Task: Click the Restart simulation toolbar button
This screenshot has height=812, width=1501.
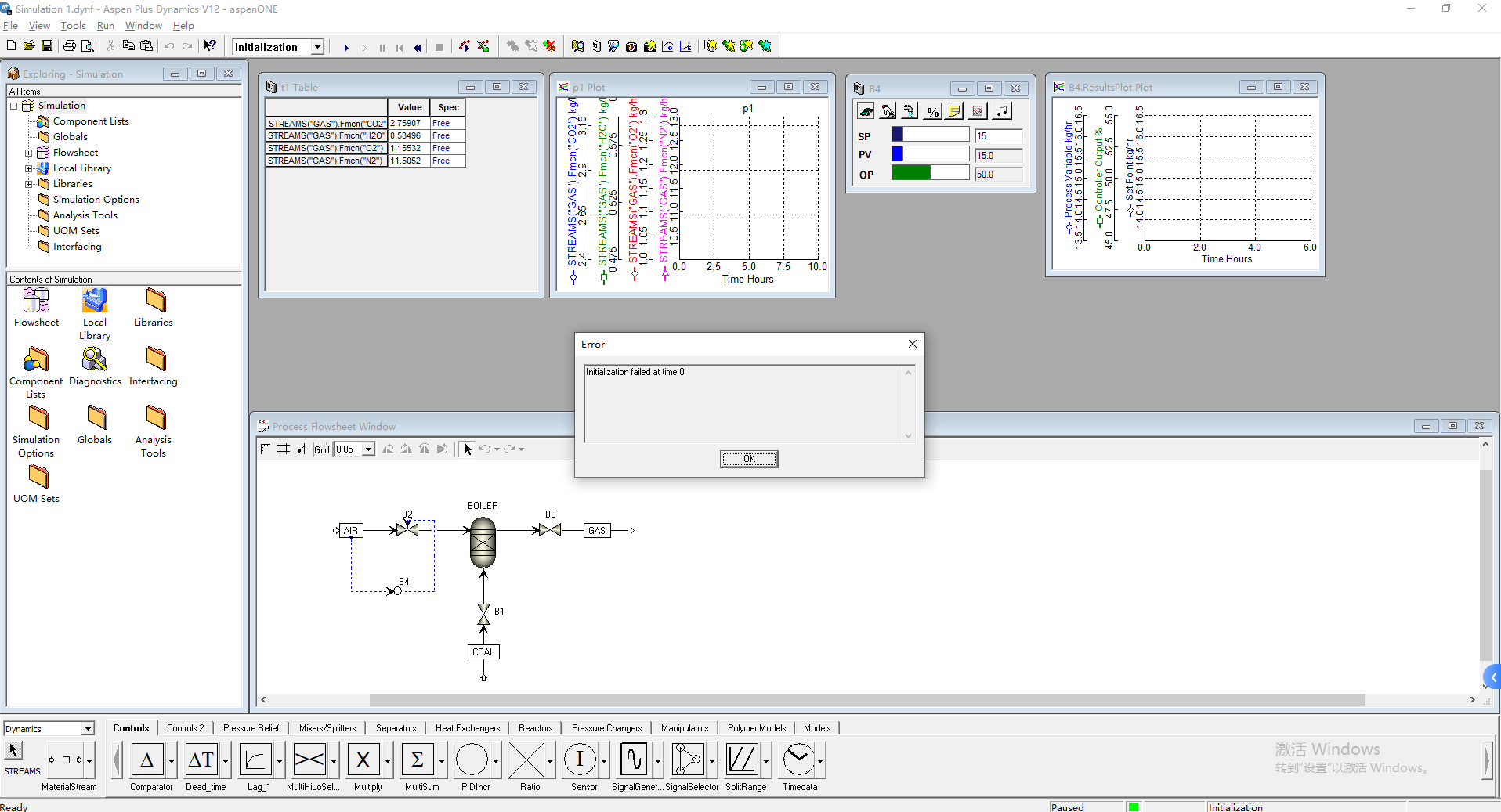Action: [x=400, y=48]
